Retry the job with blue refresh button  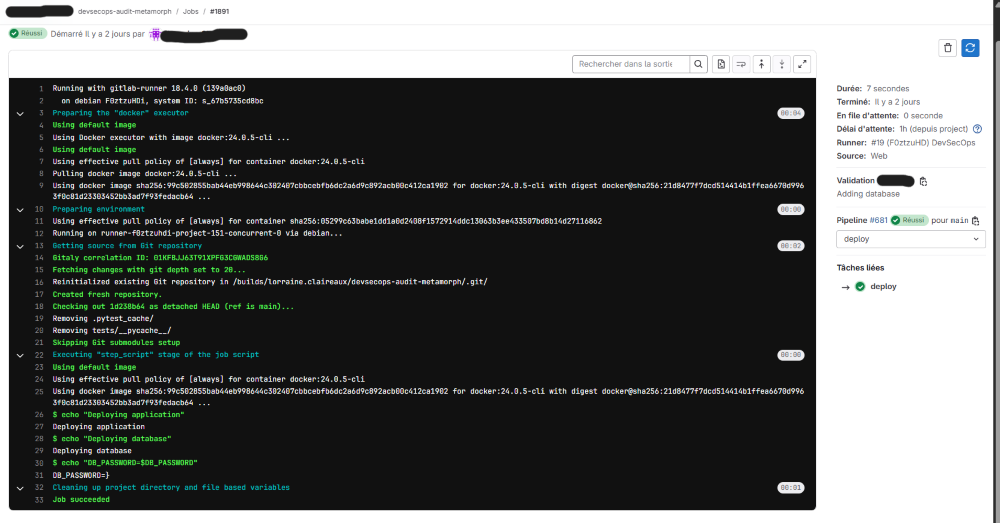(x=970, y=48)
